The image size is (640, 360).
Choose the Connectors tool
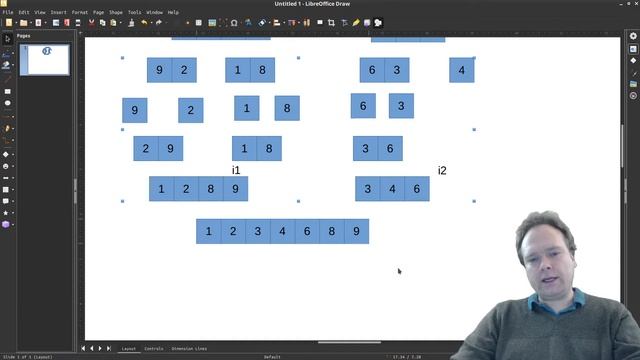(6, 141)
